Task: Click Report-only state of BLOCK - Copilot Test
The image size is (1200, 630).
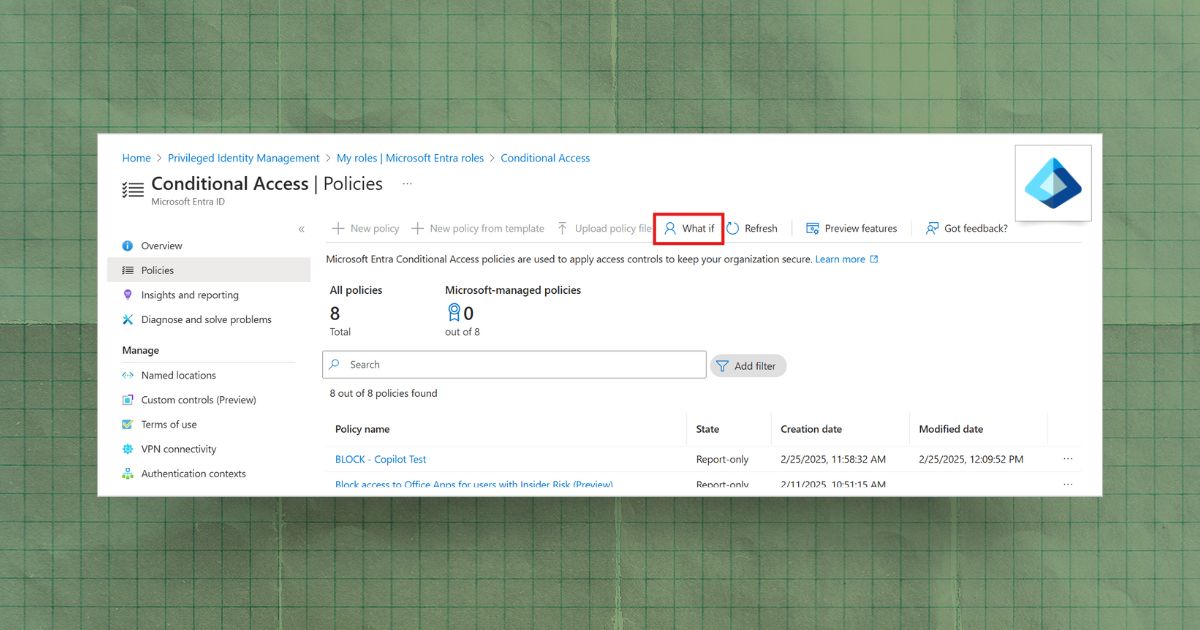Action: 722,460
